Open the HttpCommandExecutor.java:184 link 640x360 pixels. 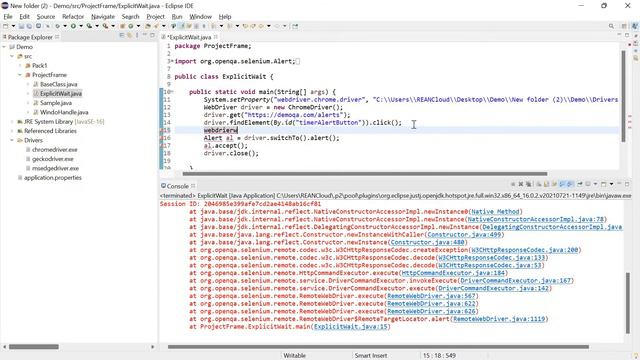point(453,273)
